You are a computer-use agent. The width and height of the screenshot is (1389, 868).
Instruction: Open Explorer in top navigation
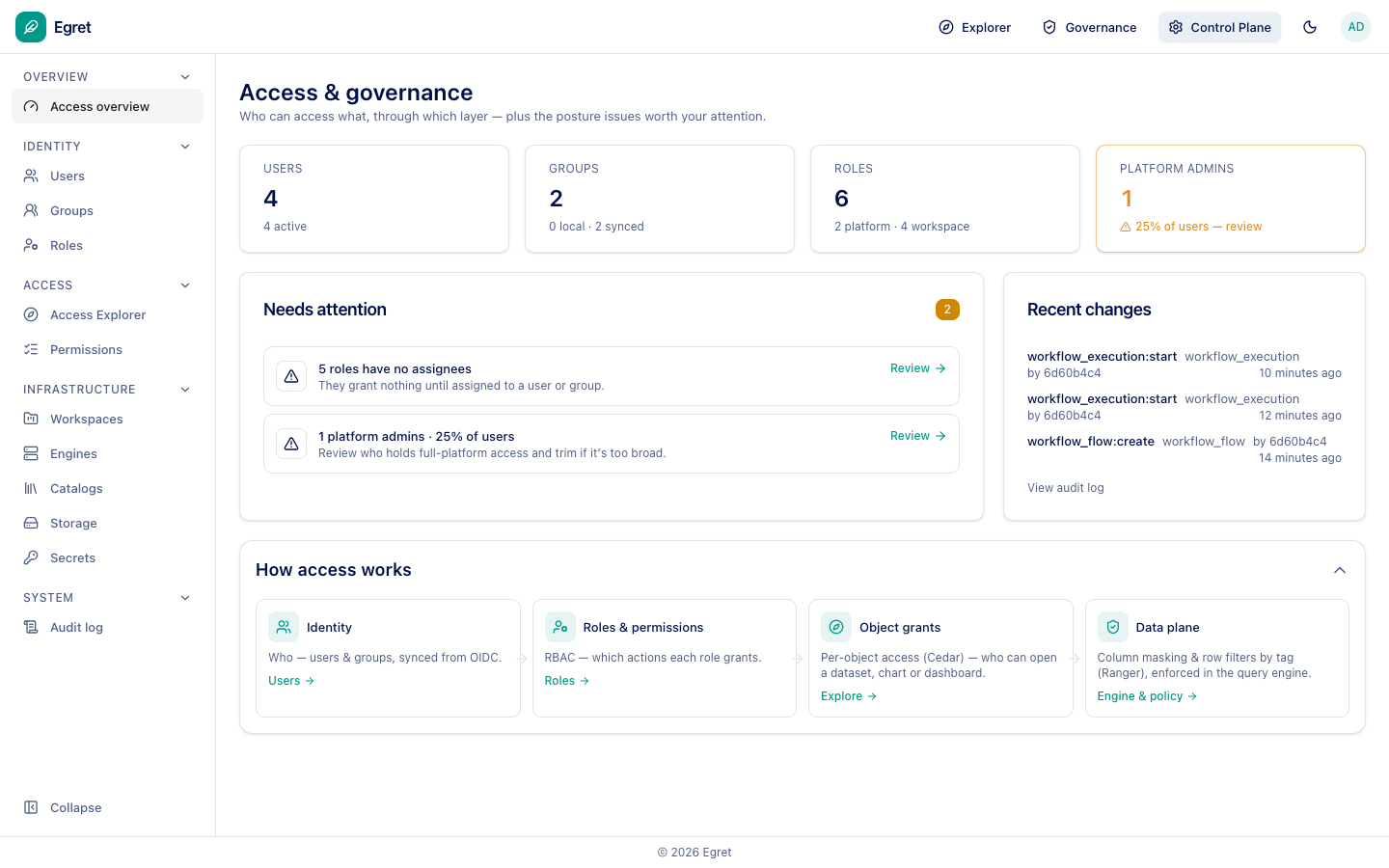pos(975,27)
